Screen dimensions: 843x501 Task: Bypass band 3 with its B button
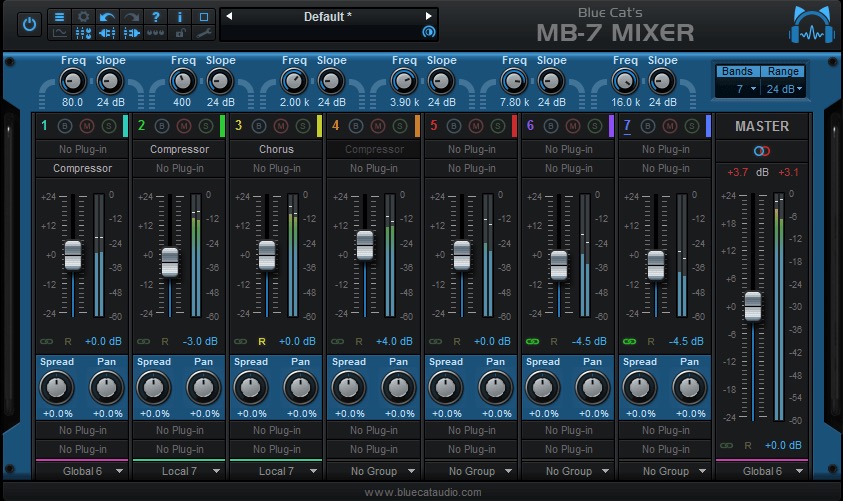[x=259, y=126]
